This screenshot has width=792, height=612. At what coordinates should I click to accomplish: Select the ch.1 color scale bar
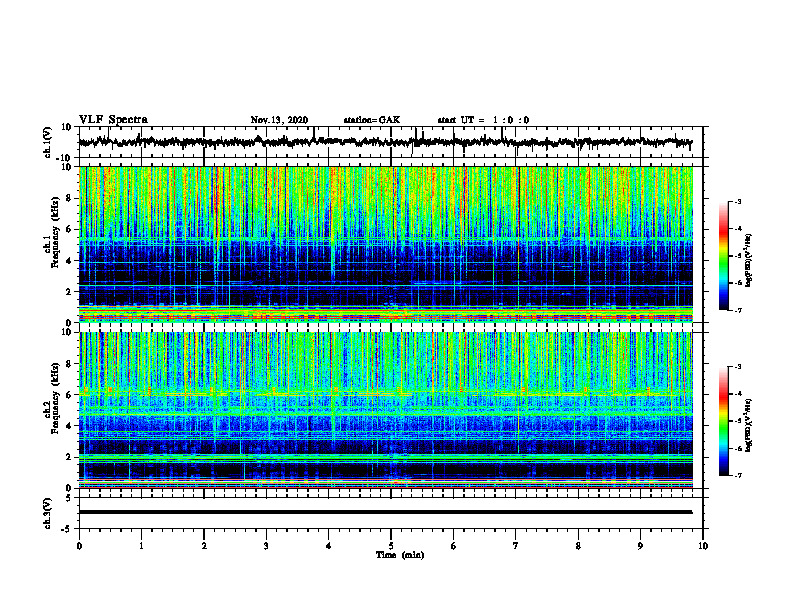[723, 256]
